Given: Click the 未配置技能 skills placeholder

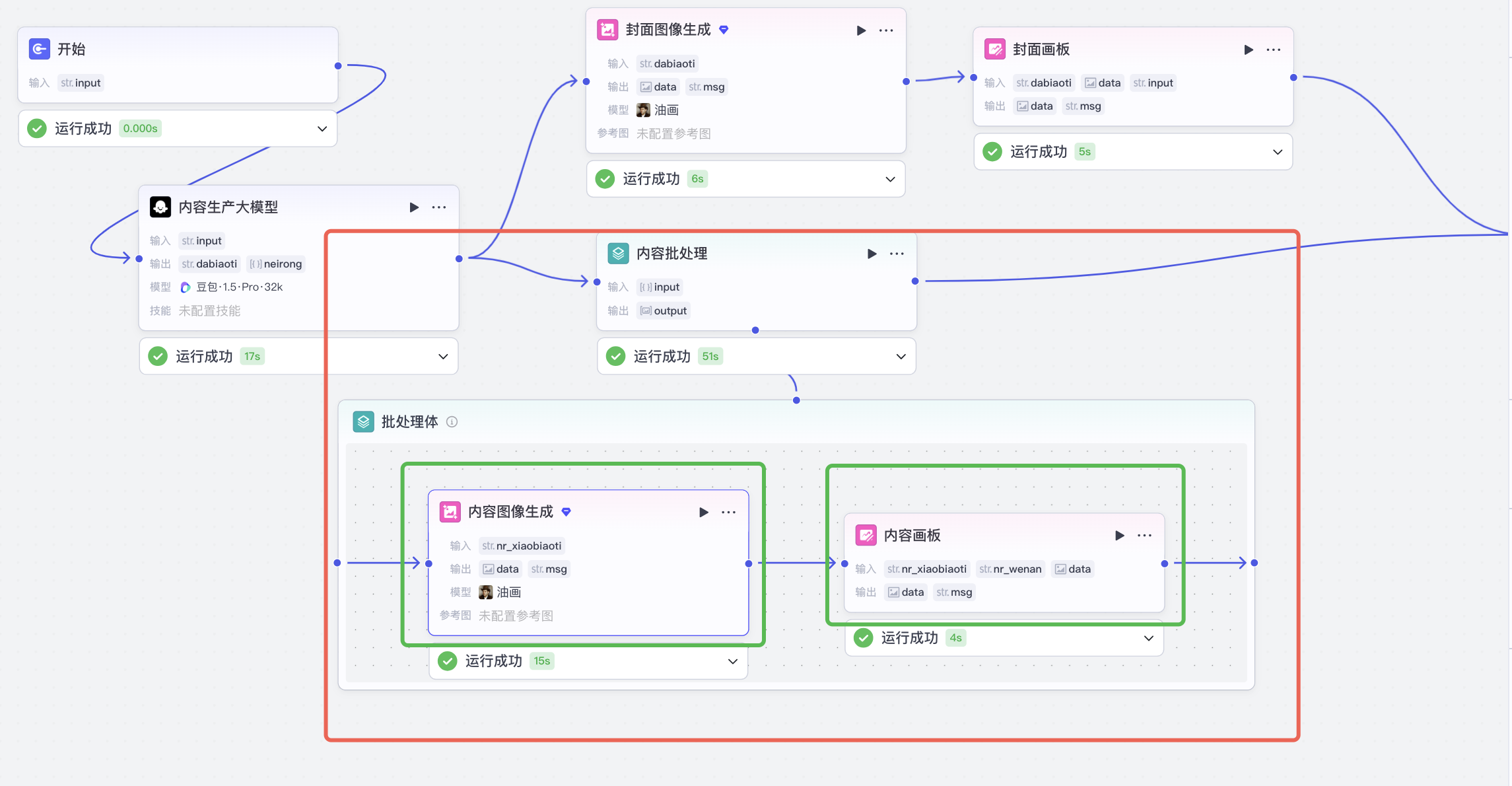Looking at the screenshot, I should (x=209, y=310).
